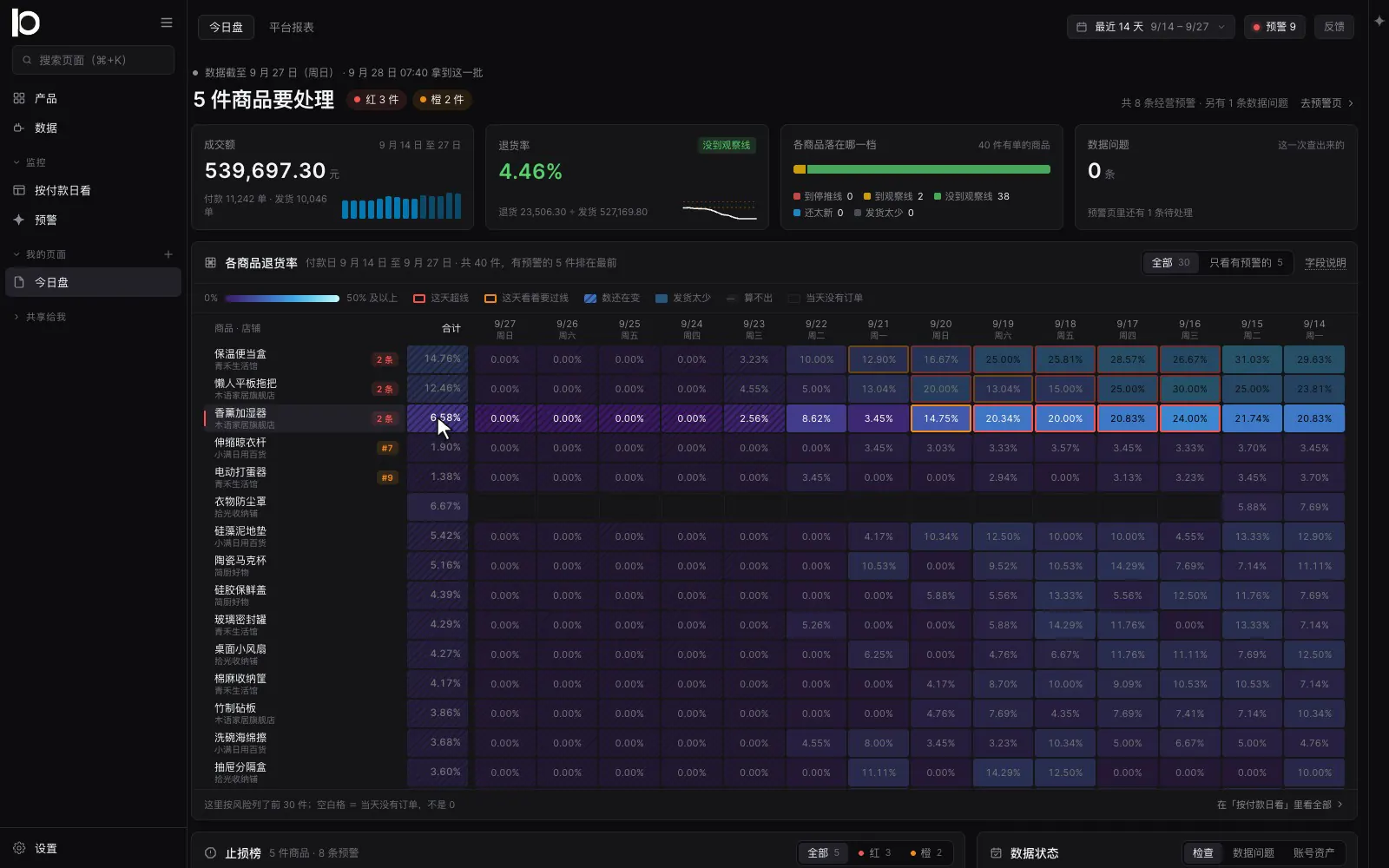
Task: Open the 预警 9 alerts button
Action: click(1274, 27)
